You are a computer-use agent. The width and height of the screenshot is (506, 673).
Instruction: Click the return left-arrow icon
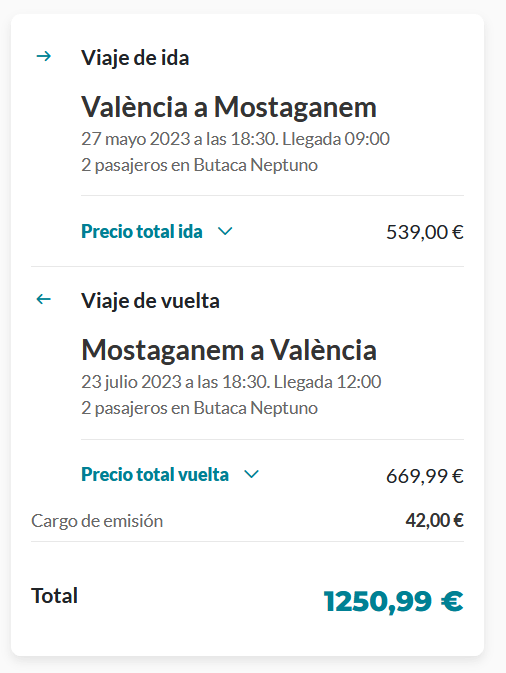tap(43, 299)
